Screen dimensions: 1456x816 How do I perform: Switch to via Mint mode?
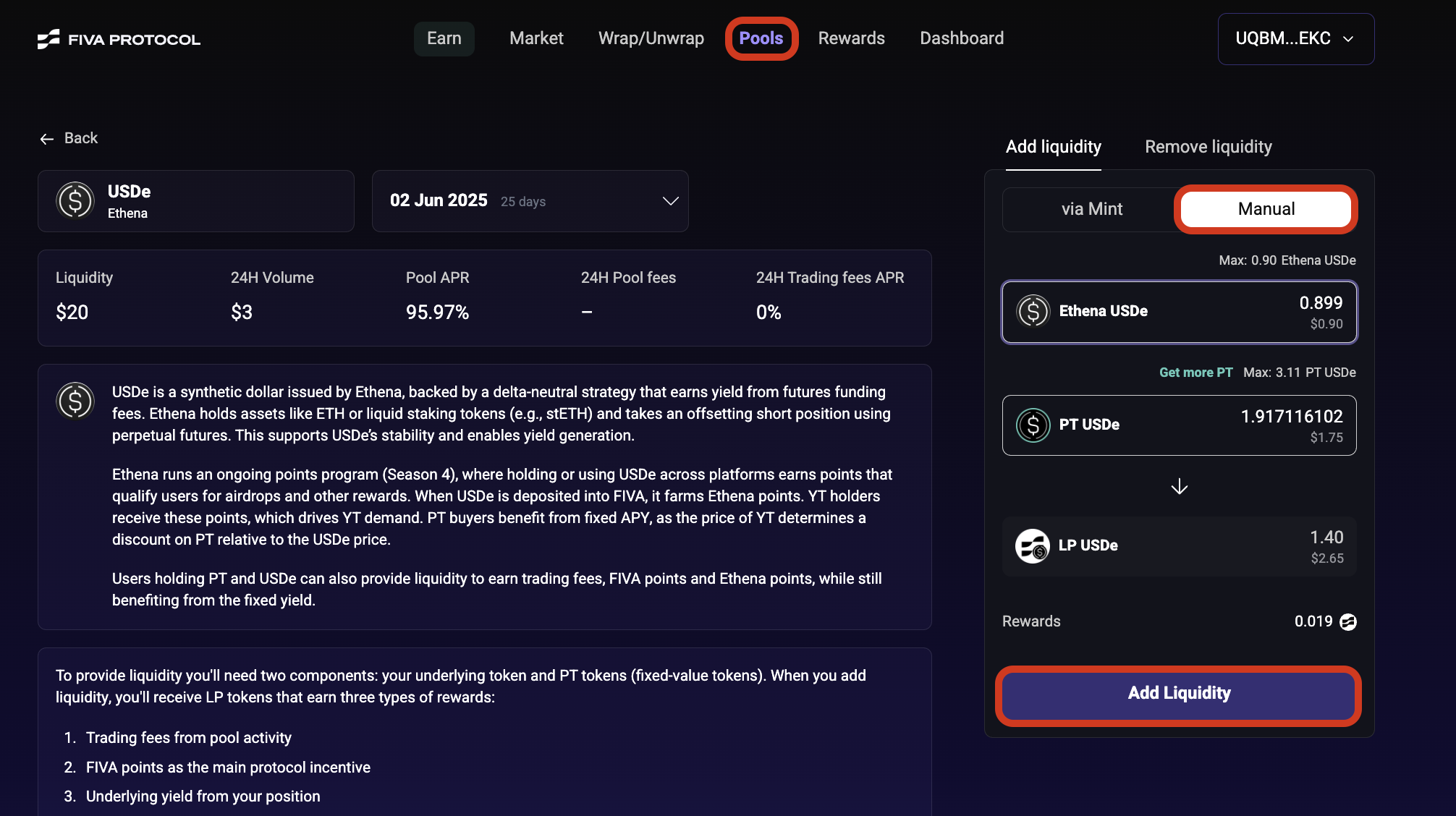[1091, 209]
